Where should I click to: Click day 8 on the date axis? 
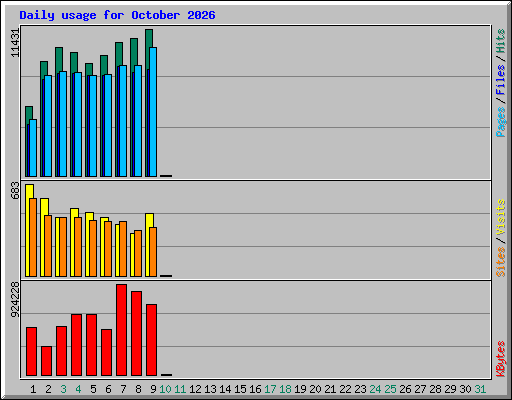point(138,389)
